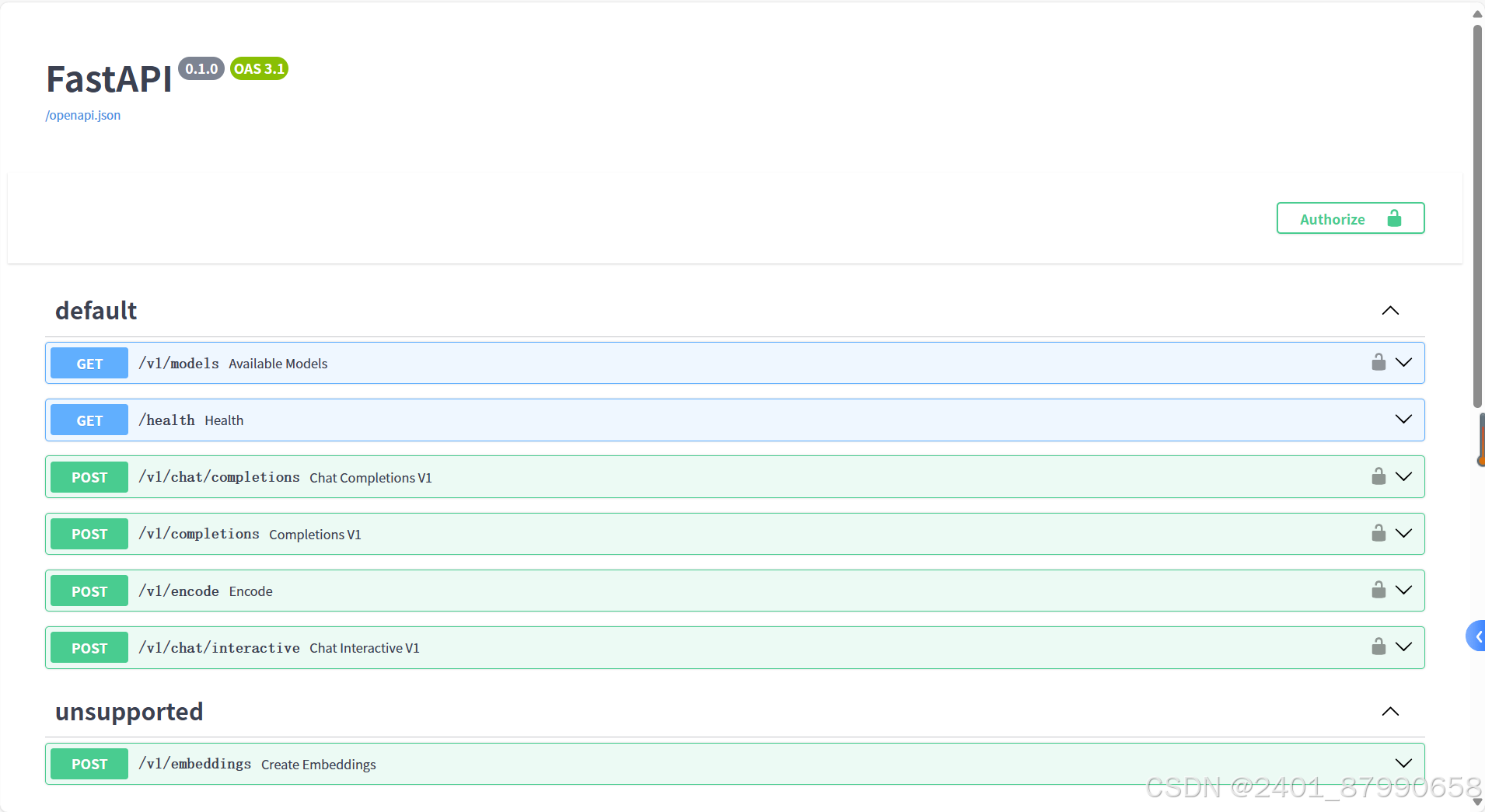
Task: Click the /v1/chat/completions path text
Action: 219,477
